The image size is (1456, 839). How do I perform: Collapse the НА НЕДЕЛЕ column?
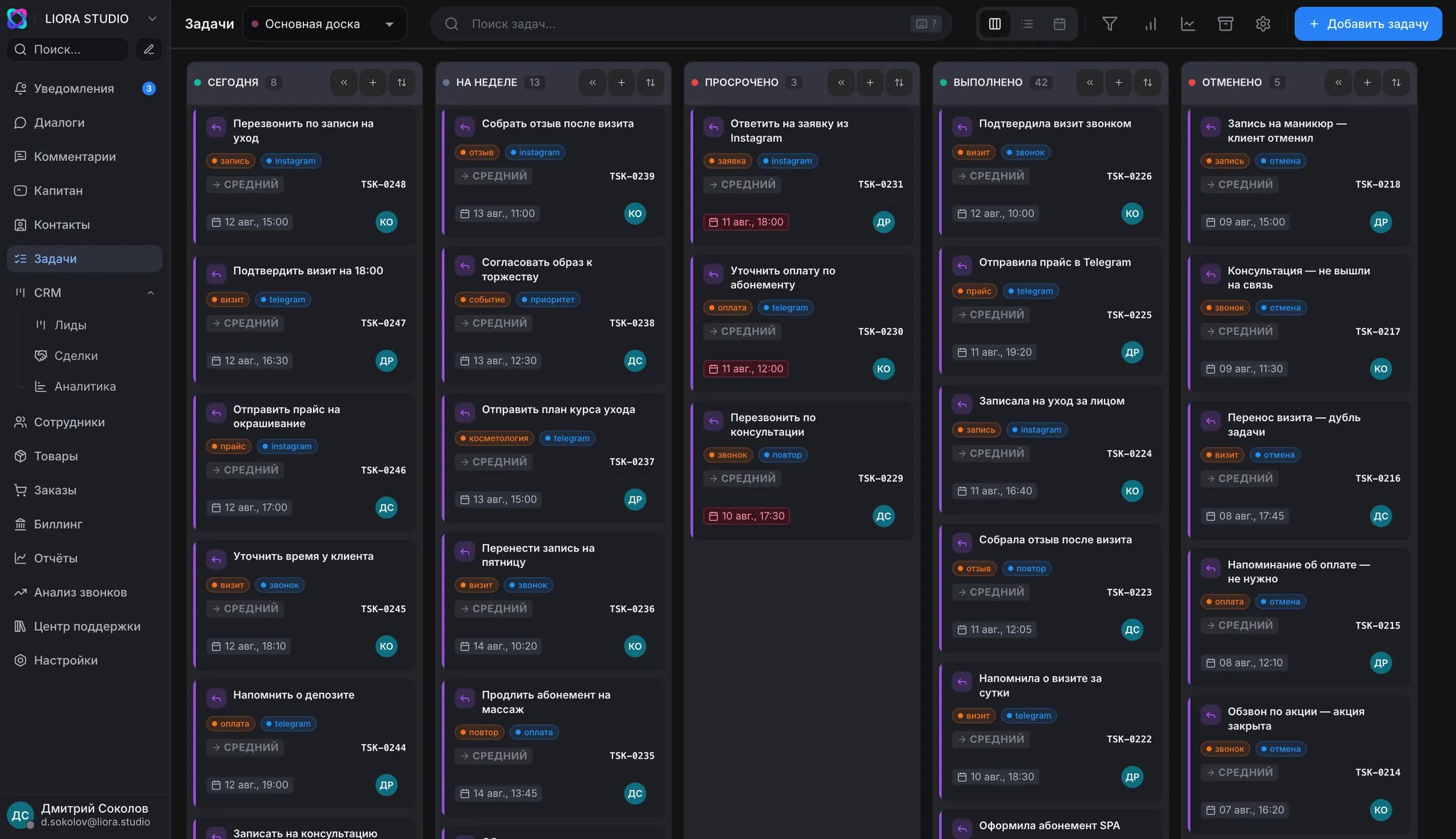(x=592, y=82)
